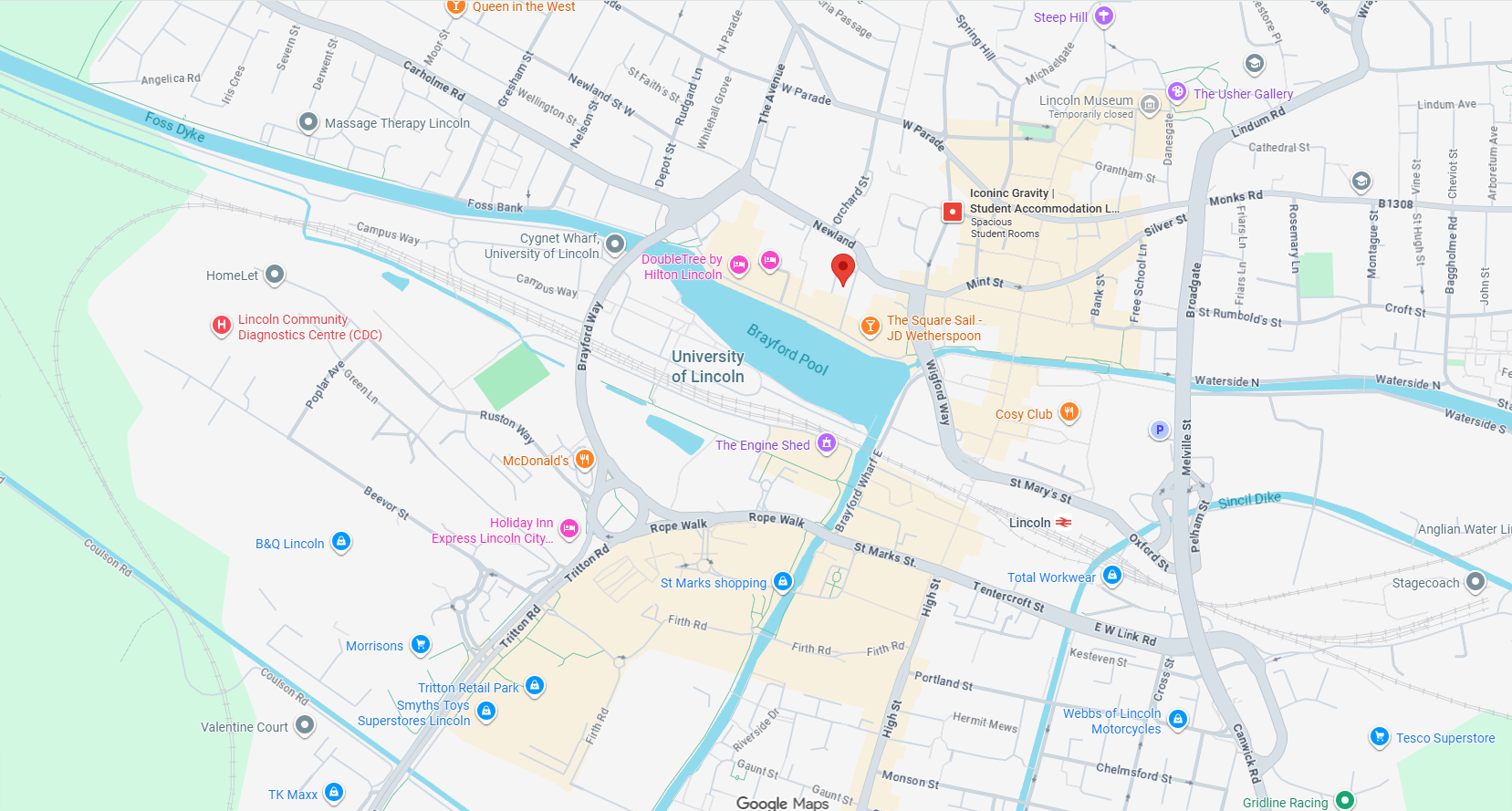The image size is (1512, 811).
Task: Click the Brayford Pool water label
Action: [x=788, y=349]
